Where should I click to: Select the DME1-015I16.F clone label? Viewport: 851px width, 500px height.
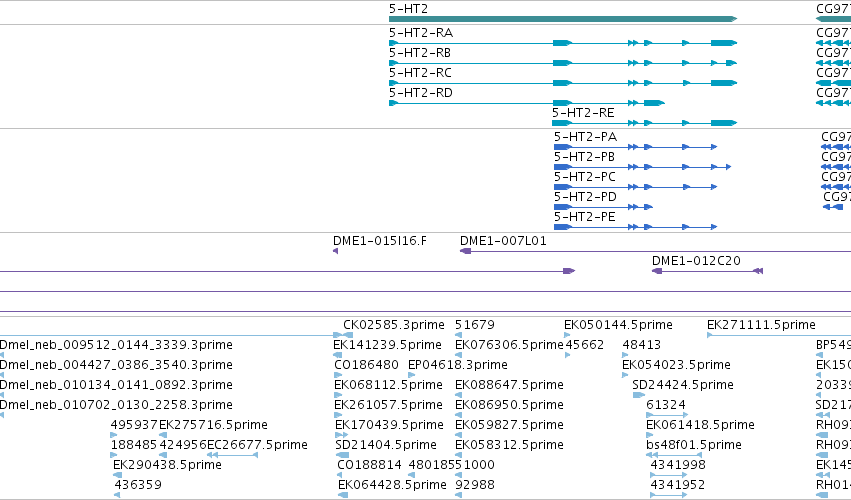(380, 241)
